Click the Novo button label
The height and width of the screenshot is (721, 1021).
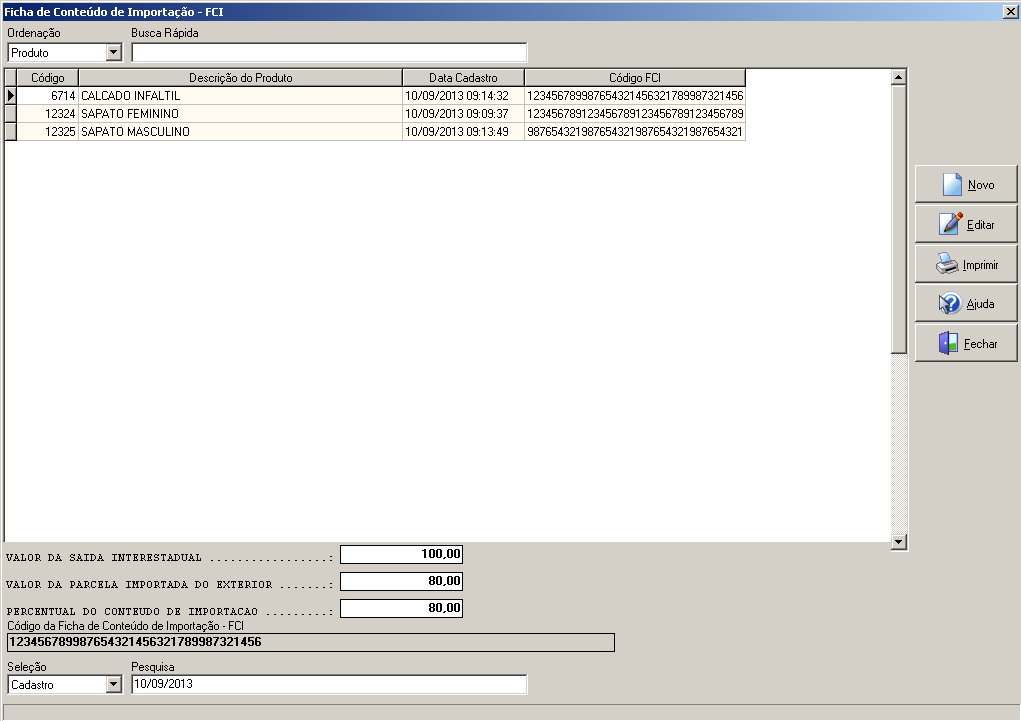coord(981,185)
